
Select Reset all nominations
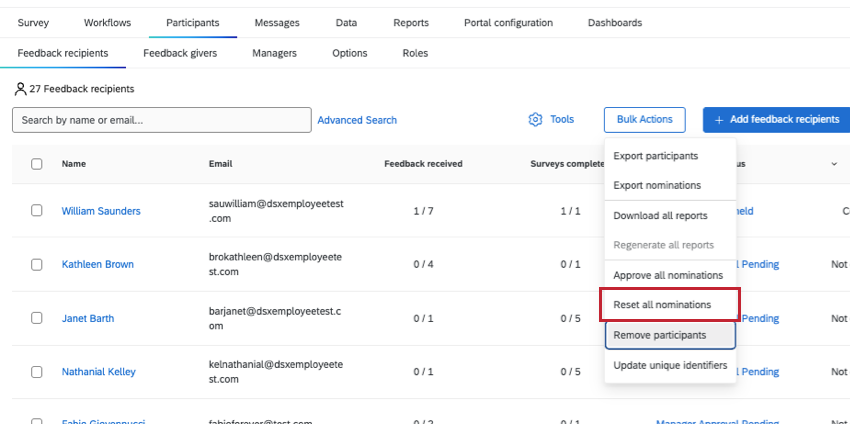669,305
